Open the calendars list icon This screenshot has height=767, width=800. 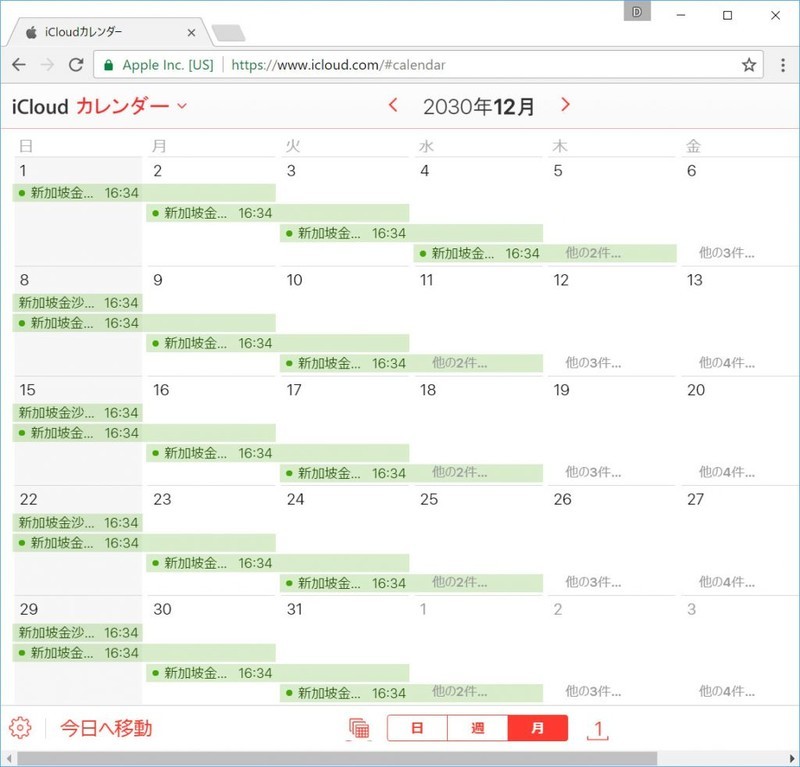point(359,729)
